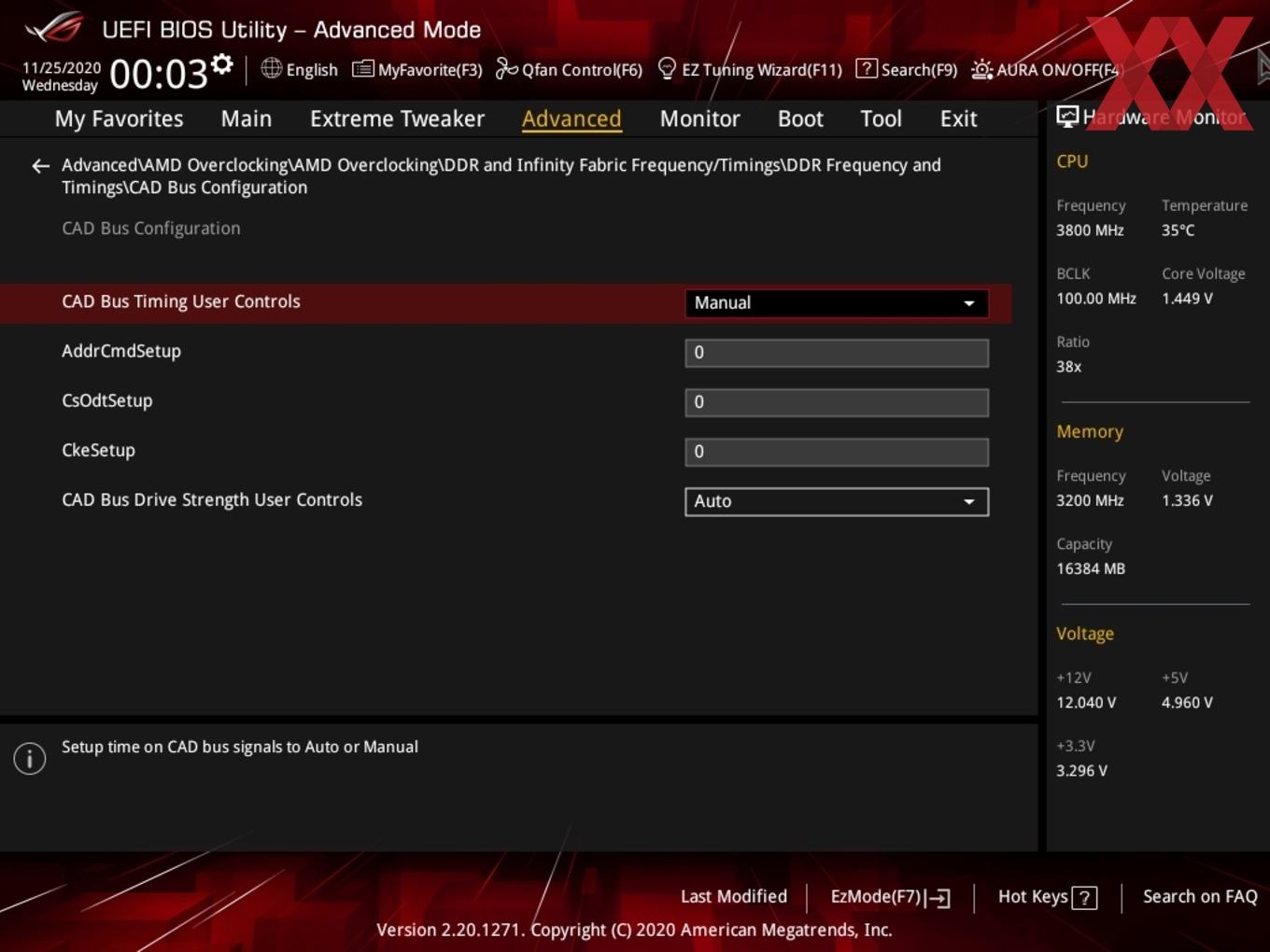Click the AURA light icon
This screenshot has height=952, width=1270.
[981, 69]
